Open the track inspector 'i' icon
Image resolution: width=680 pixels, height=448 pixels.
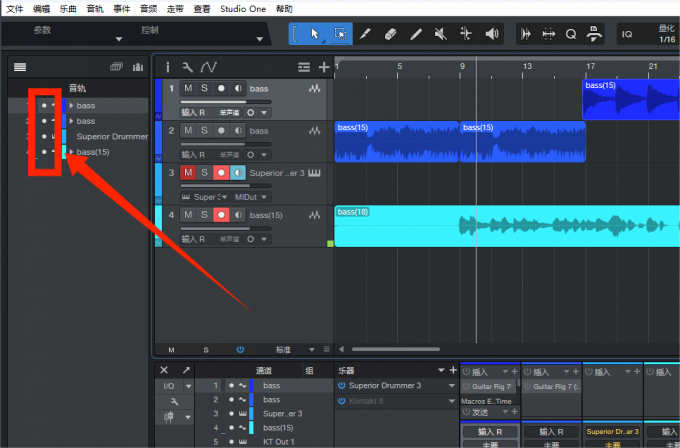coord(168,67)
